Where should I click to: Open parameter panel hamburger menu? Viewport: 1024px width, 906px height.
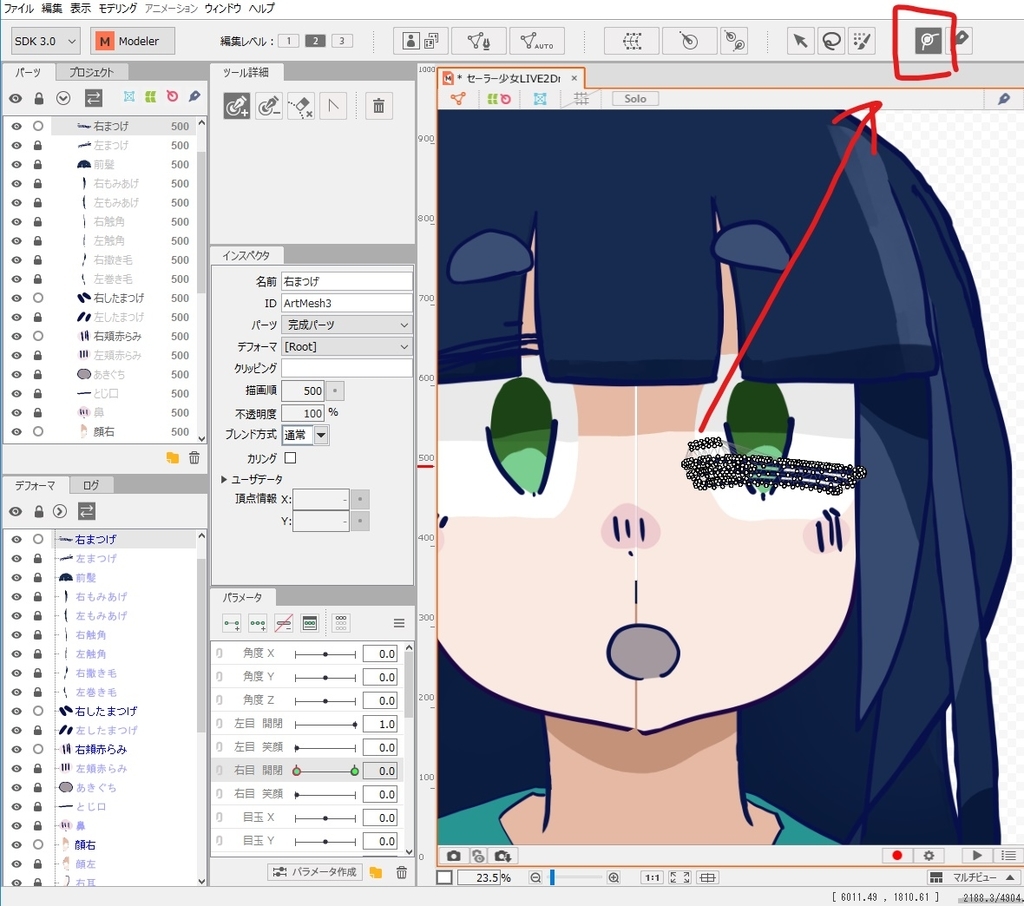tap(399, 623)
